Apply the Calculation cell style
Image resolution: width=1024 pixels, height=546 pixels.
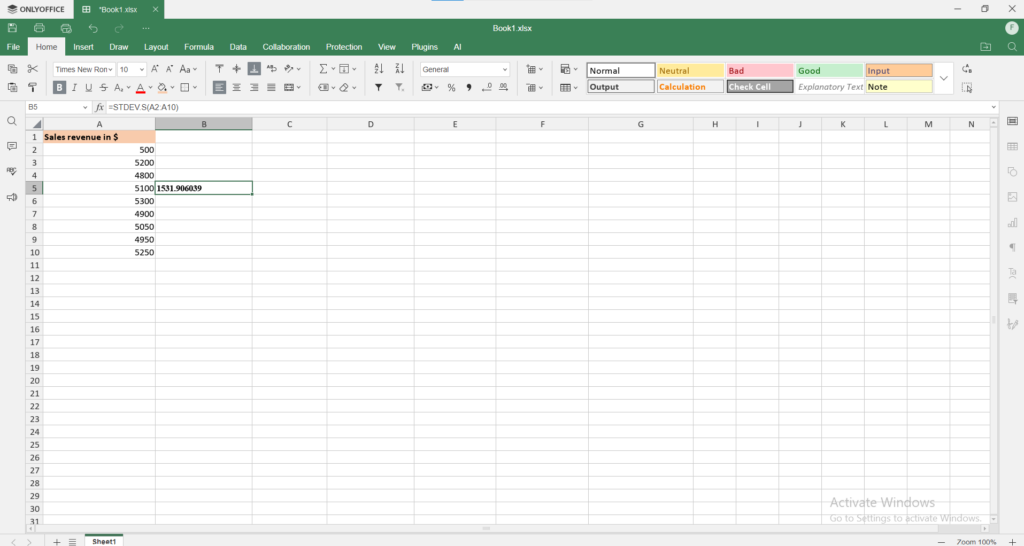(690, 87)
